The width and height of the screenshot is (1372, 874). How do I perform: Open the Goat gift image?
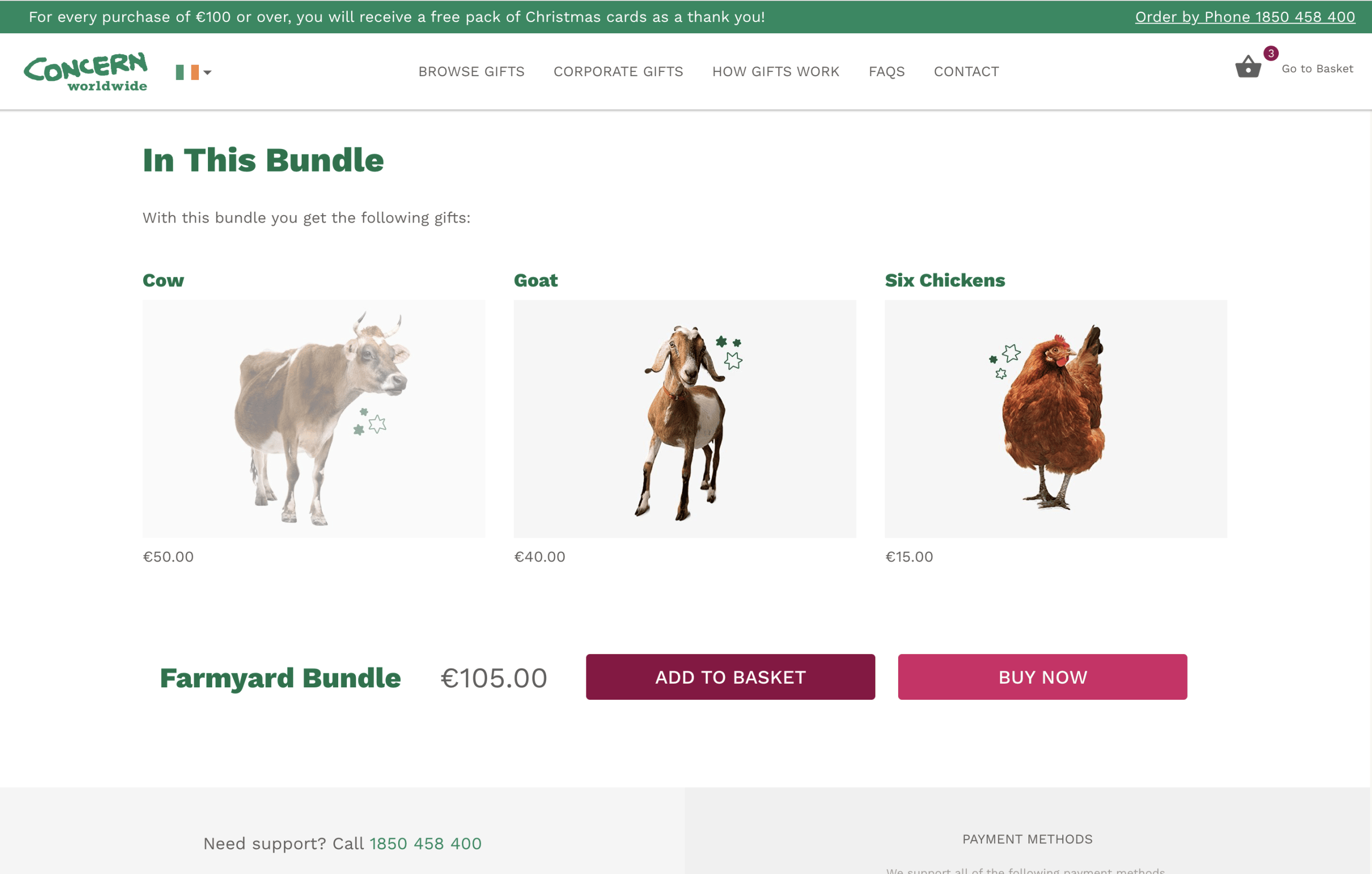tap(685, 418)
